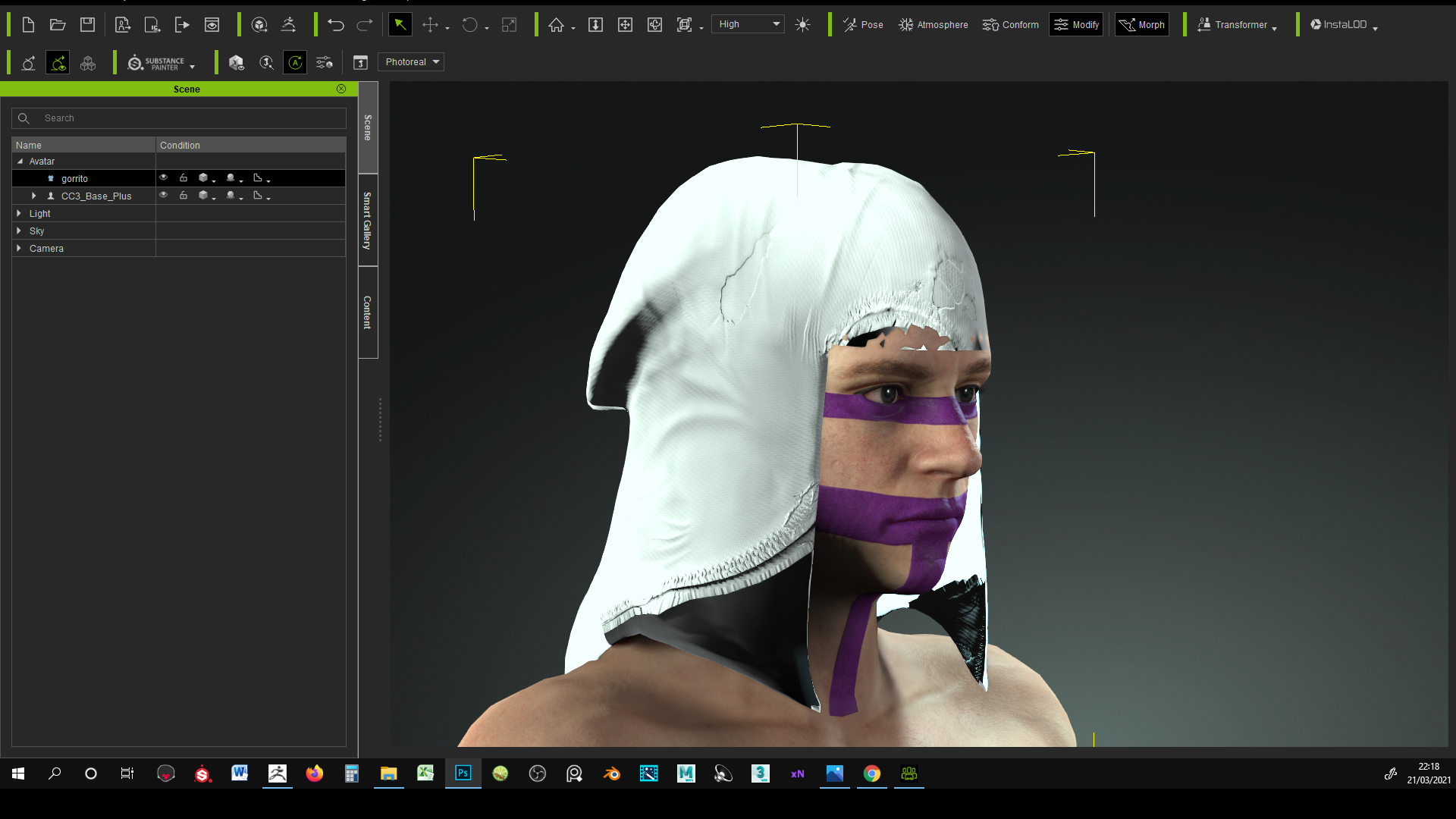Image resolution: width=1456 pixels, height=819 pixels.
Task: Toggle the highlighted circular A icon
Action: coord(295,63)
